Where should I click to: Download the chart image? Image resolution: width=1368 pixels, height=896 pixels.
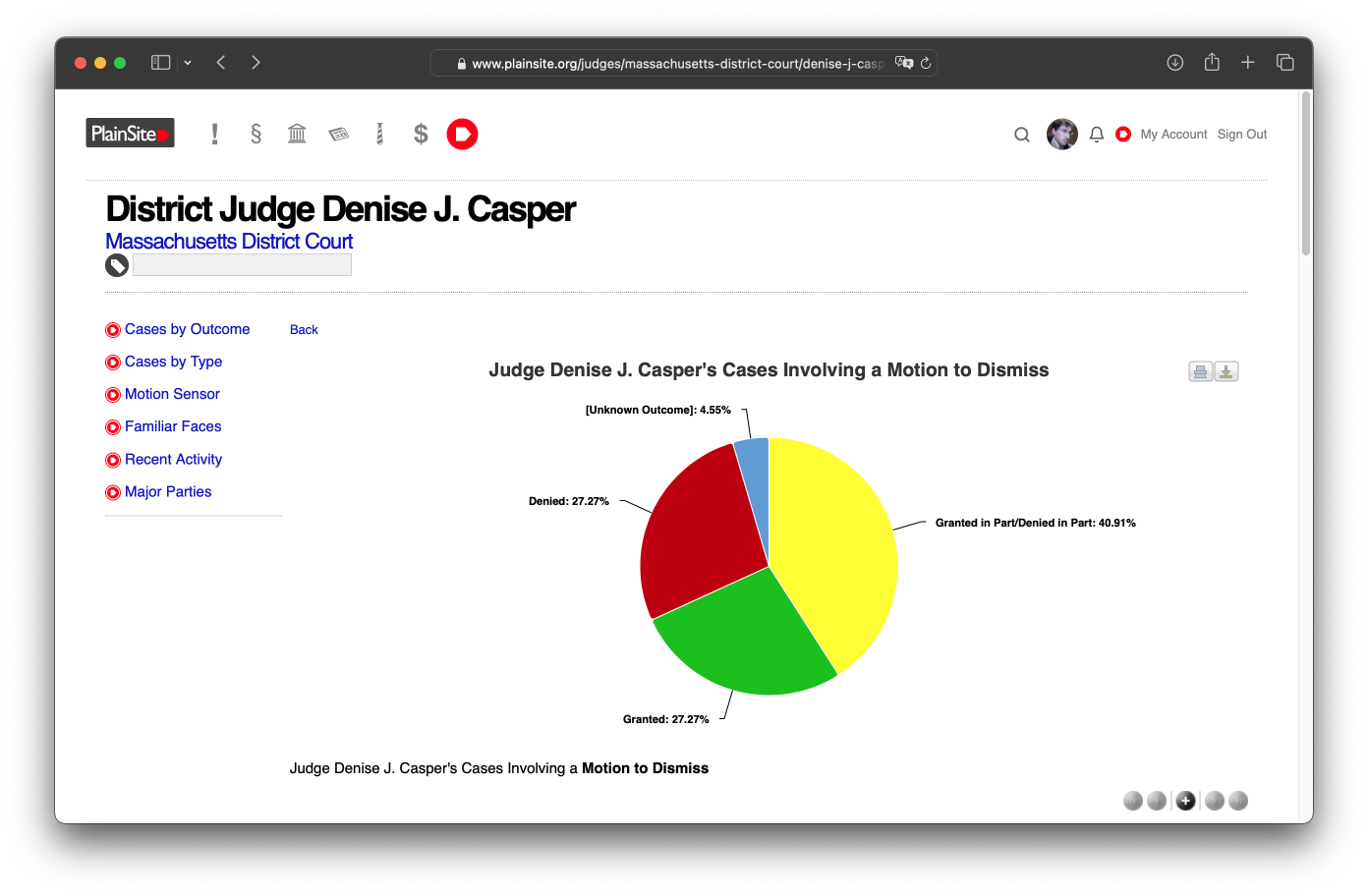pos(1226,371)
